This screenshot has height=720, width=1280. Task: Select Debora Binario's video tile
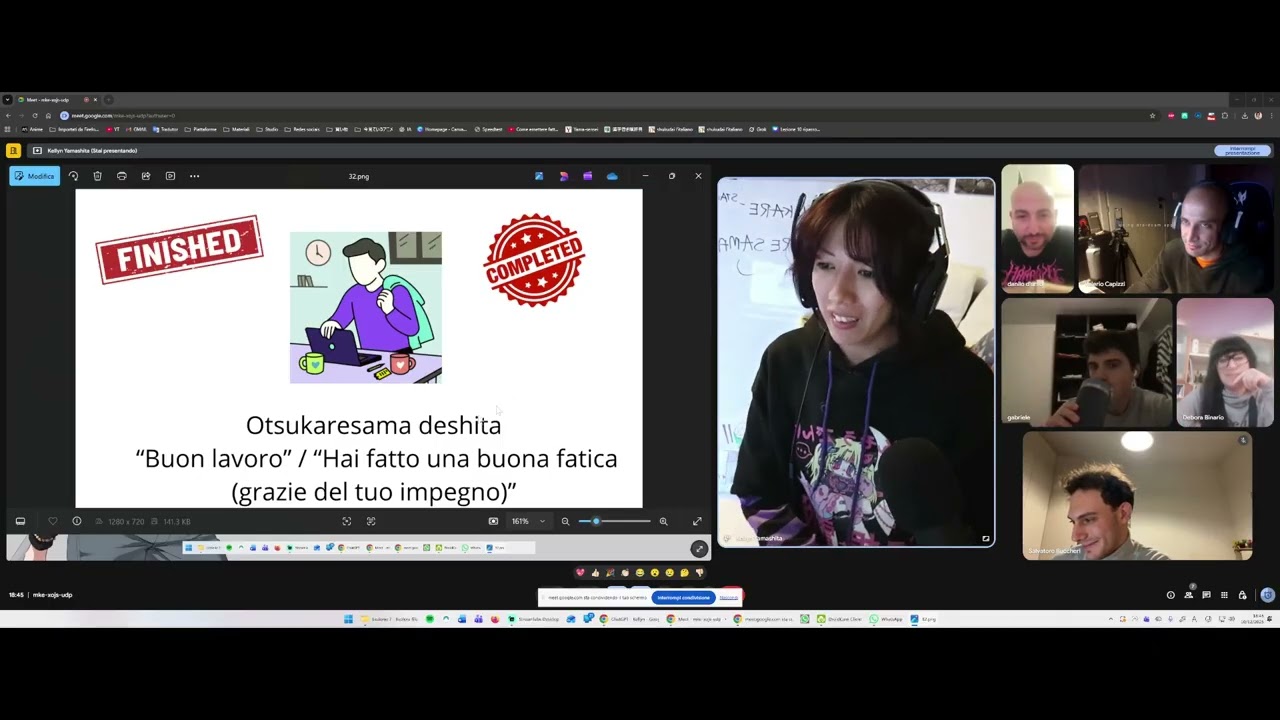1225,362
